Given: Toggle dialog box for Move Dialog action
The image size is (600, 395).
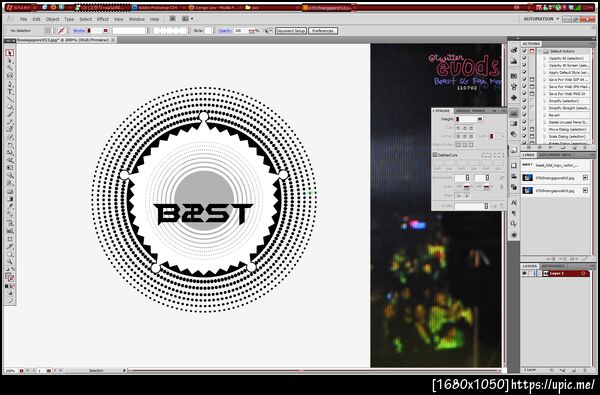Looking at the screenshot, I should pyautogui.click(x=532, y=129).
